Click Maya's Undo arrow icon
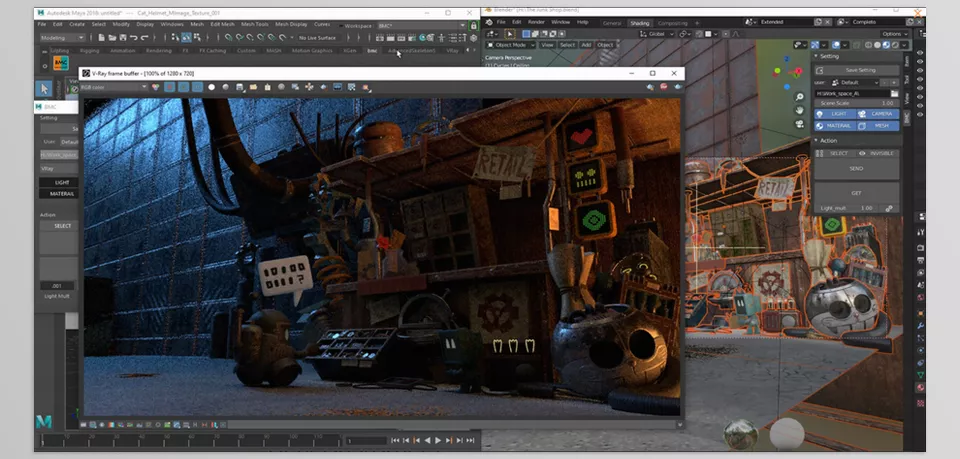Screen dimensions: 960x459 pos(133,37)
